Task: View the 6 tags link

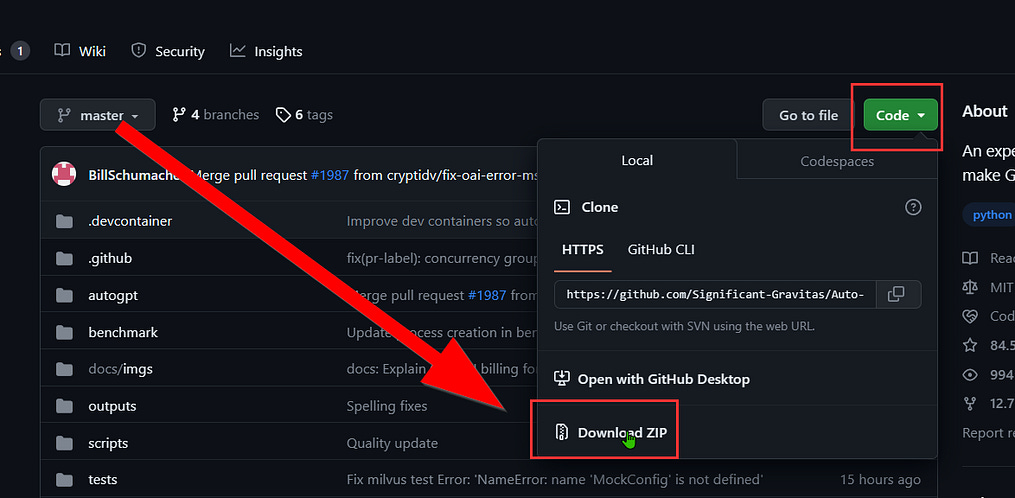Action: click(304, 115)
